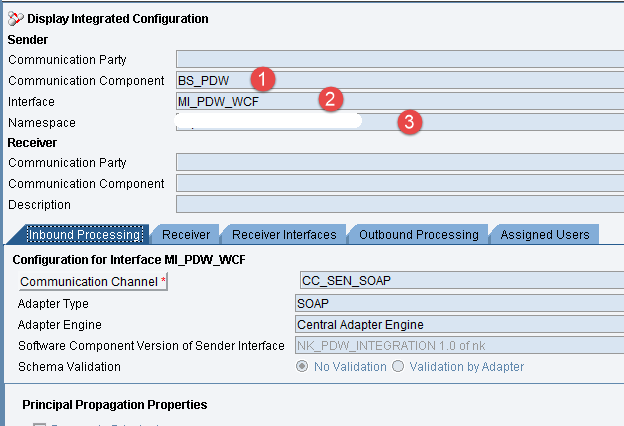Open the Outbound Processing tab
The height and width of the screenshot is (426, 624).
(419, 234)
